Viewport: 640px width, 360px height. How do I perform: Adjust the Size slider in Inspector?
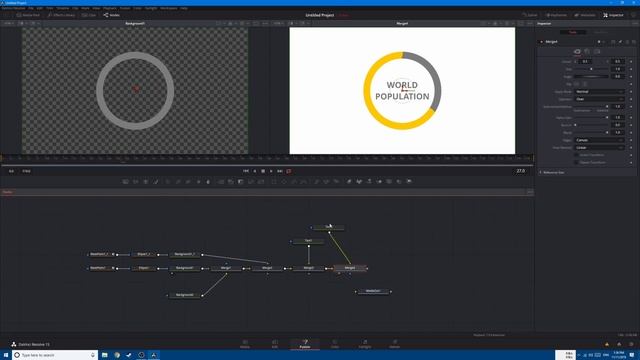(591, 69)
